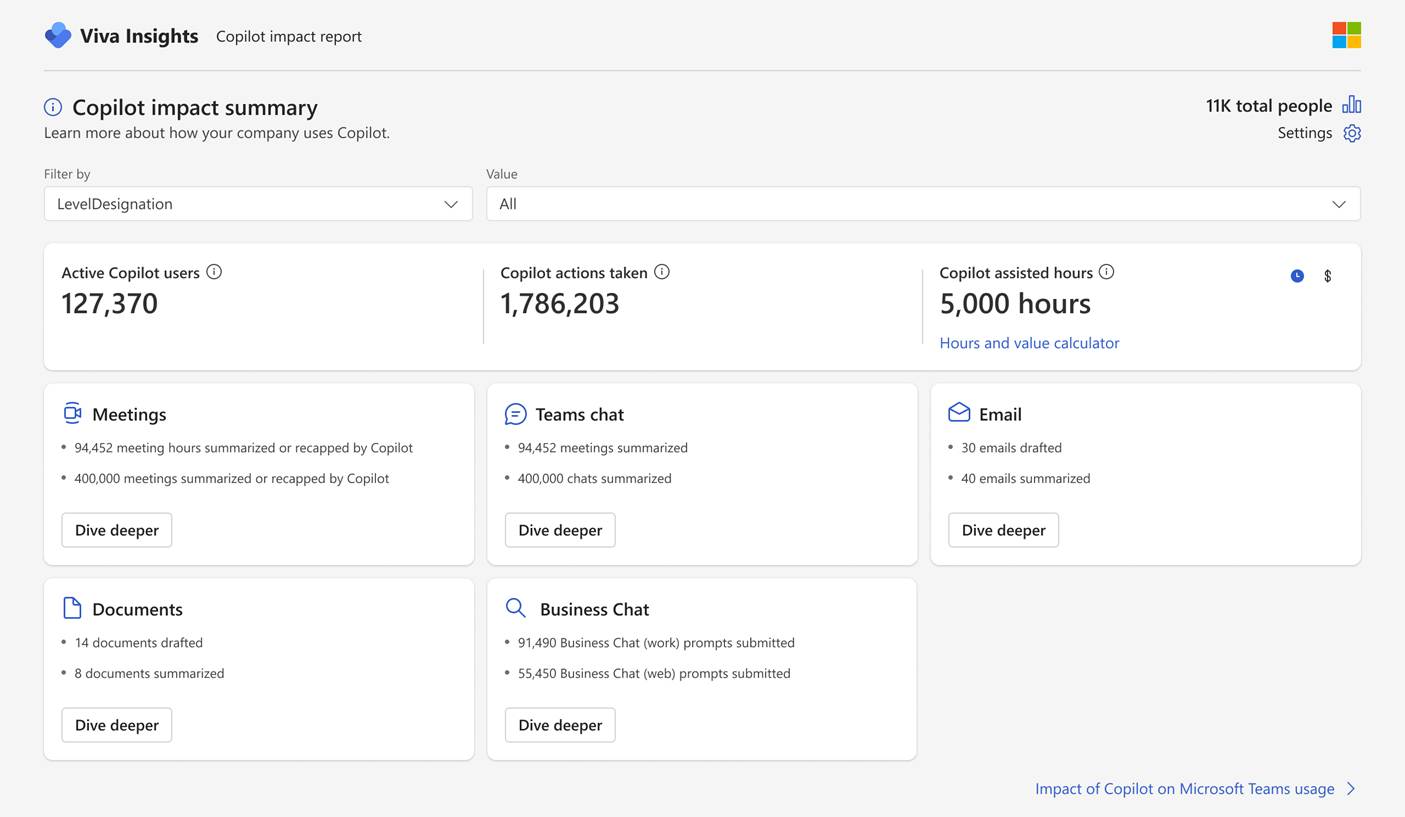Click Dive deeper in the Documents card
This screenshot has height=817, width=1405.
(x=117, y=725)
